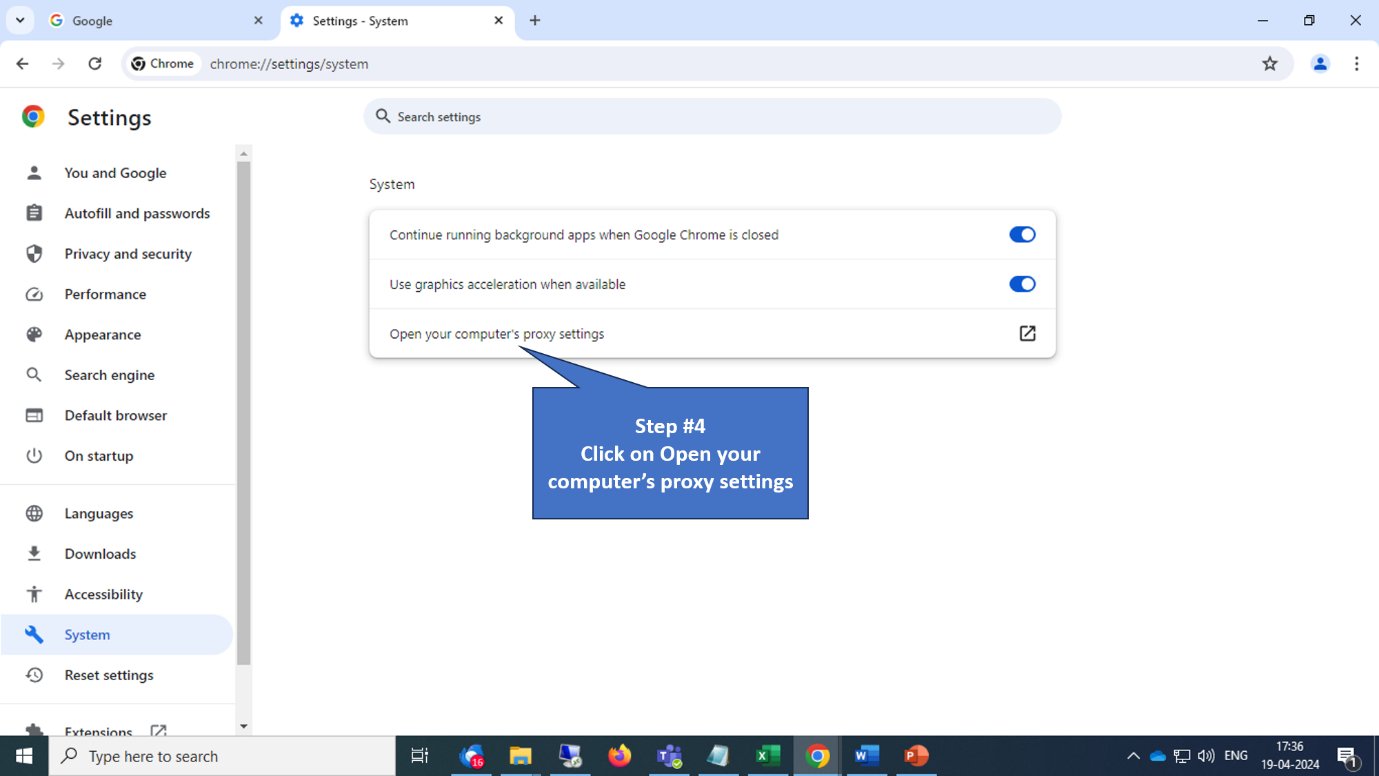Open PowerPoint from taskbar

(x=916, y=756)
